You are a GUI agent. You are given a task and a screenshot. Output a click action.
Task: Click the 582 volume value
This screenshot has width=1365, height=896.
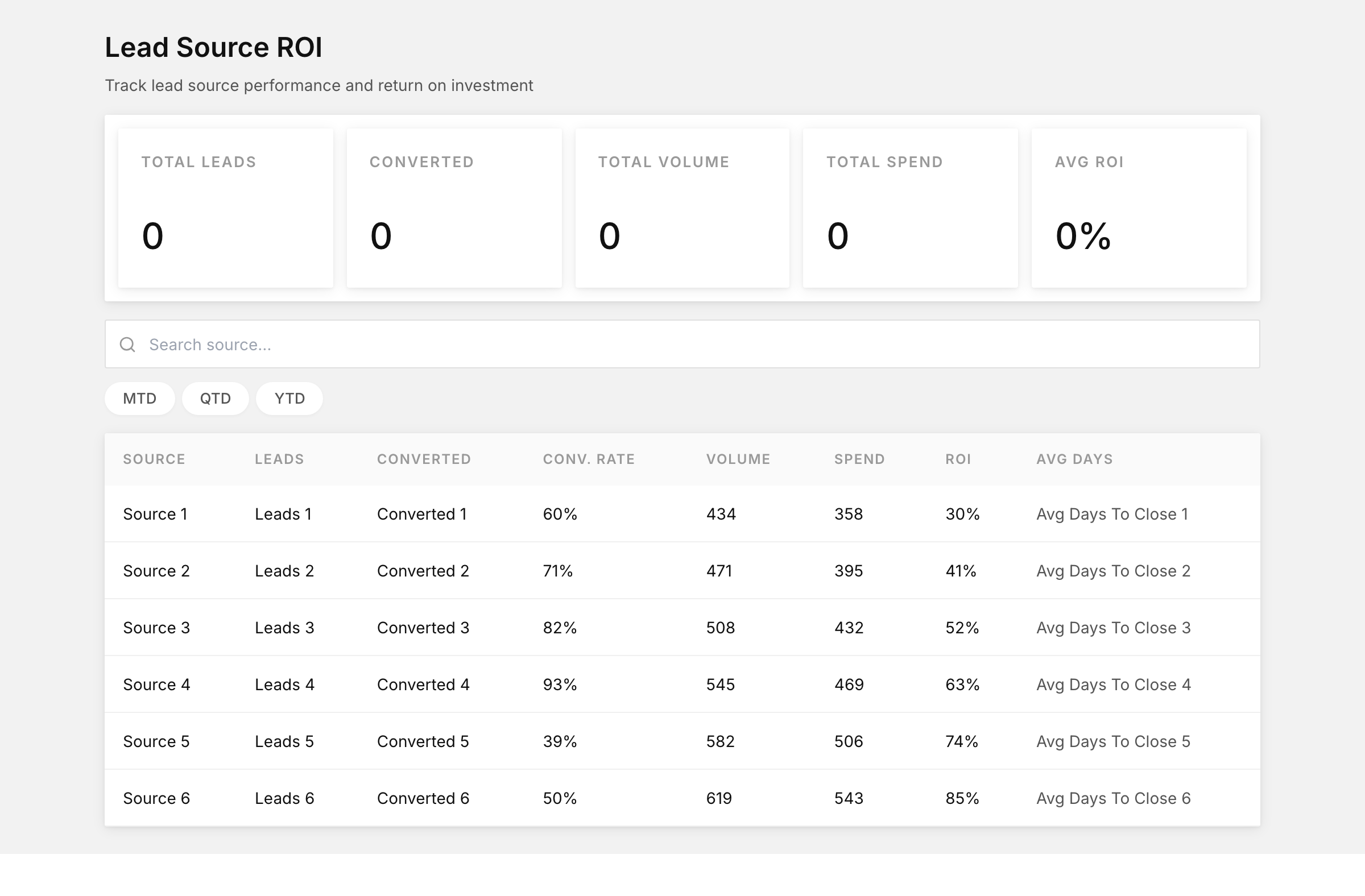pos(721,741)
